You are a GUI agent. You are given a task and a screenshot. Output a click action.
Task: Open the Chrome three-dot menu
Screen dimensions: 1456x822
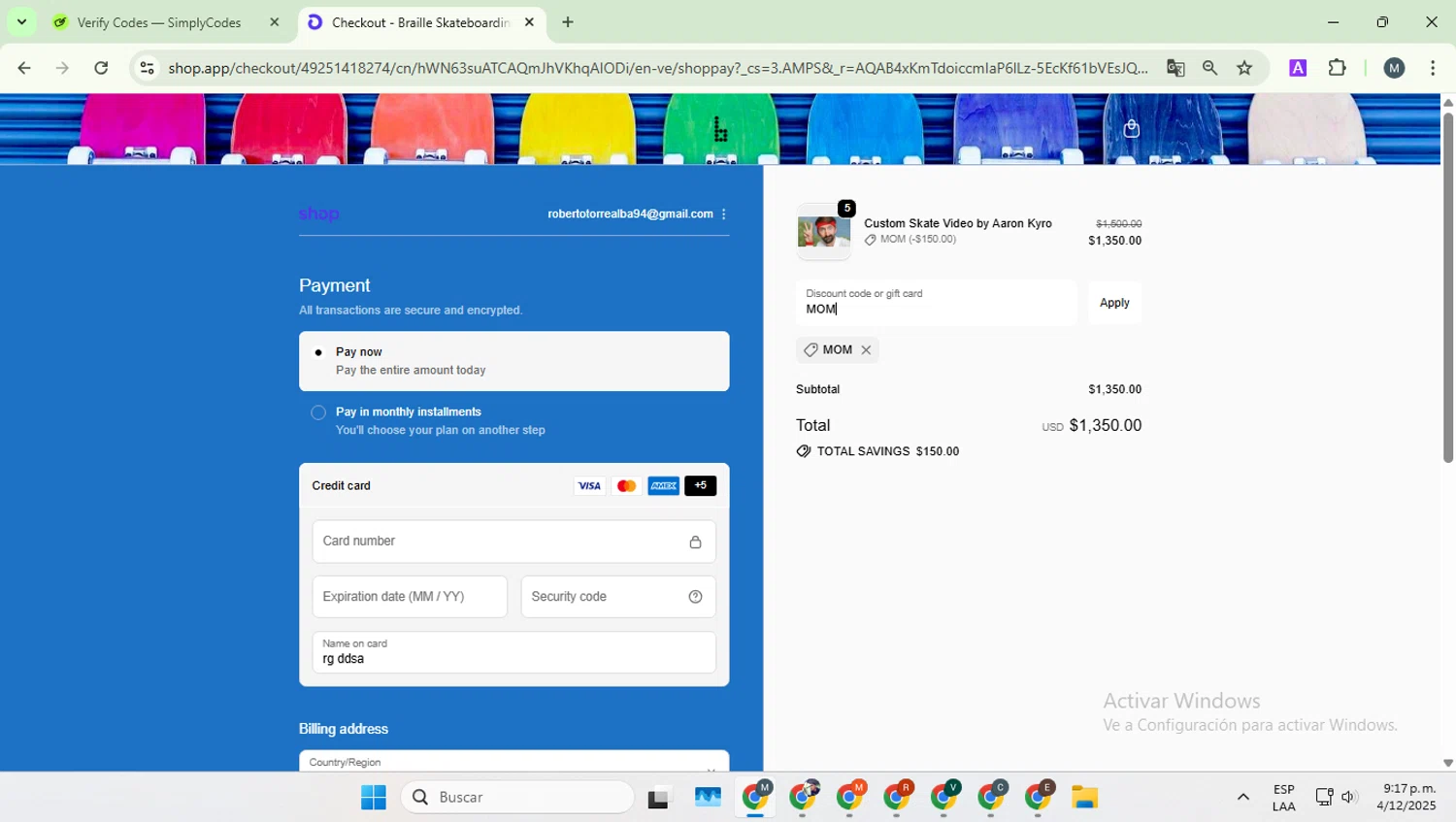coord(1433,68)
